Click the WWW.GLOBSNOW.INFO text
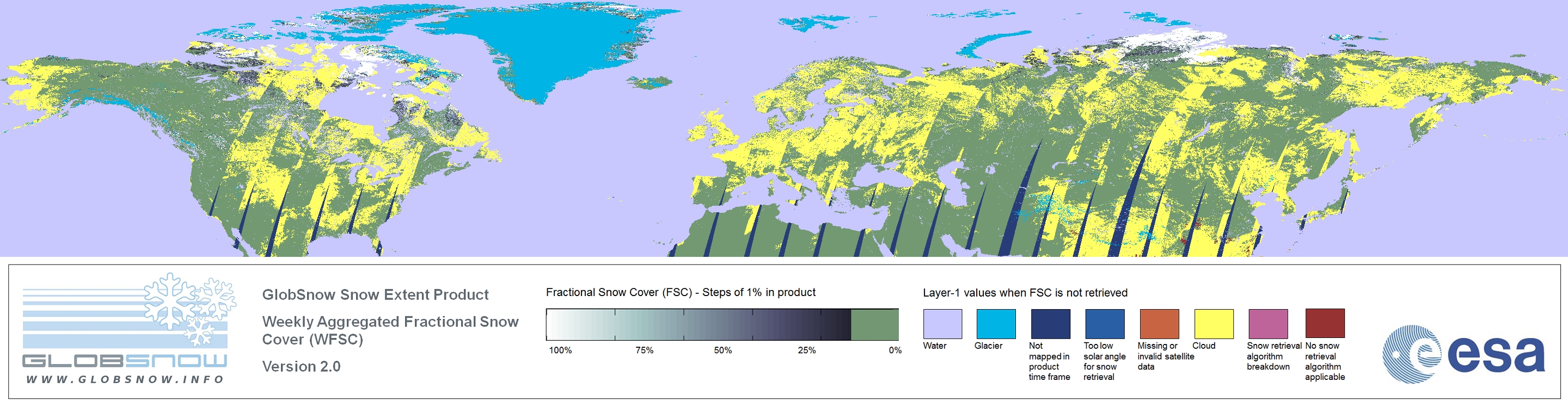The width and height of the screenshot is (1568, 406). (x=125, y=379)
